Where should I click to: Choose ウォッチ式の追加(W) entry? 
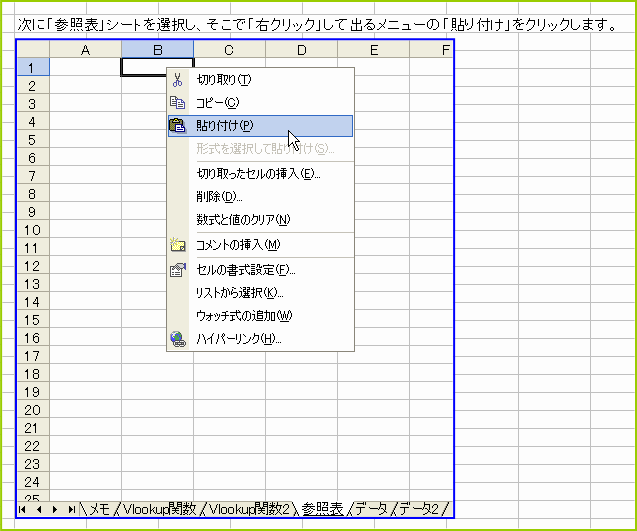[260, 316]
